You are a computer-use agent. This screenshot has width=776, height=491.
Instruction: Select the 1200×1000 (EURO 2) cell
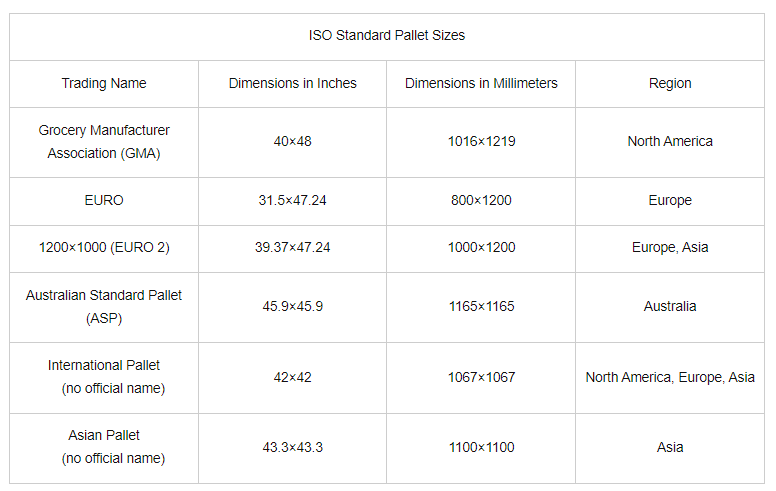[x=104, y=247]
